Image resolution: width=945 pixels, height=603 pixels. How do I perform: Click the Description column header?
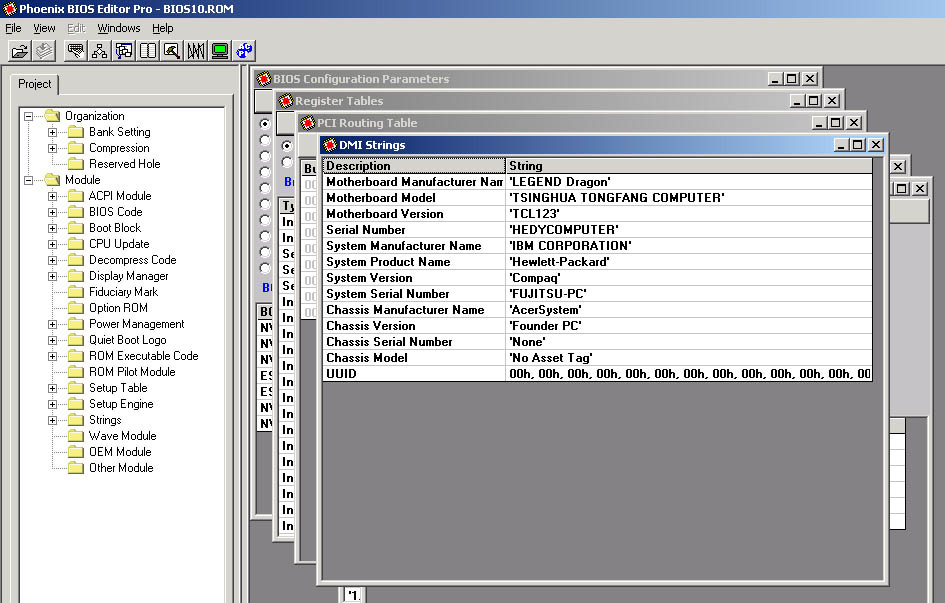(x=414, y=166)
